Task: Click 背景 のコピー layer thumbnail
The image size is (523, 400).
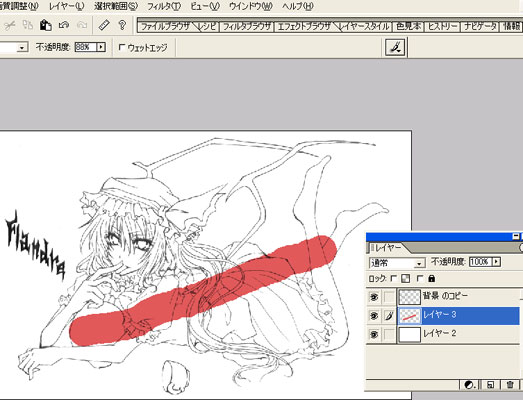Action: coord(410,297)
